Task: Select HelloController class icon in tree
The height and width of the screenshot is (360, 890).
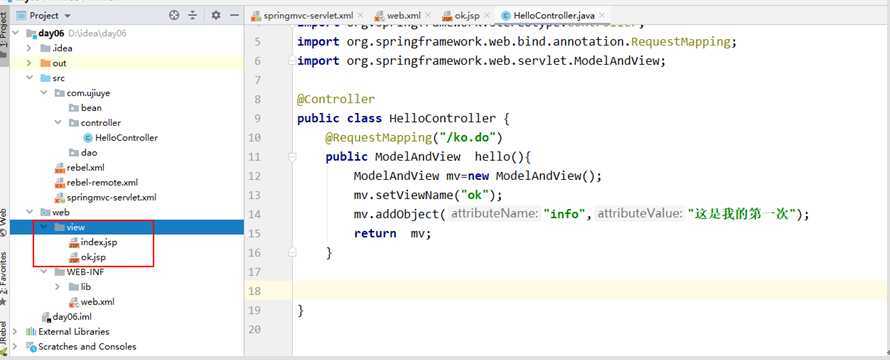Action: click(87, 137)
